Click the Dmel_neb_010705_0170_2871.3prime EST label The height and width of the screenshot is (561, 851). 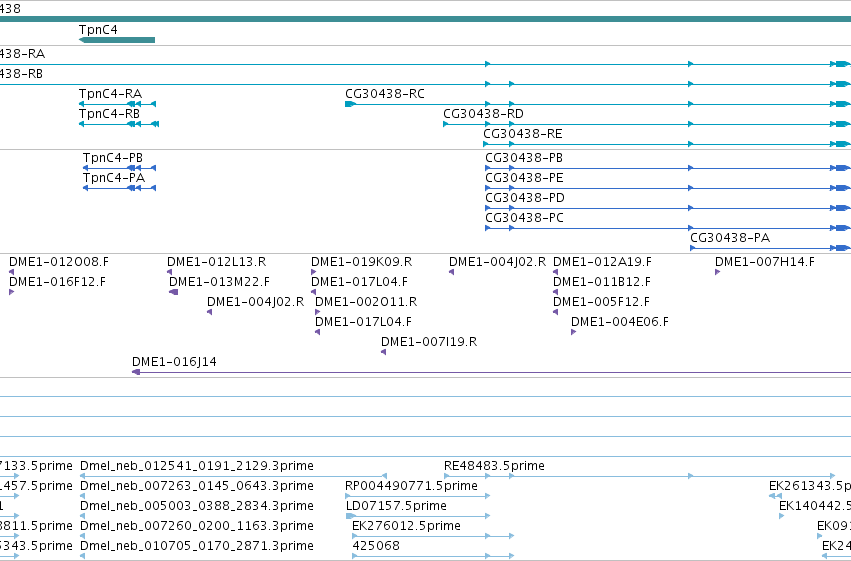(196, 546)
